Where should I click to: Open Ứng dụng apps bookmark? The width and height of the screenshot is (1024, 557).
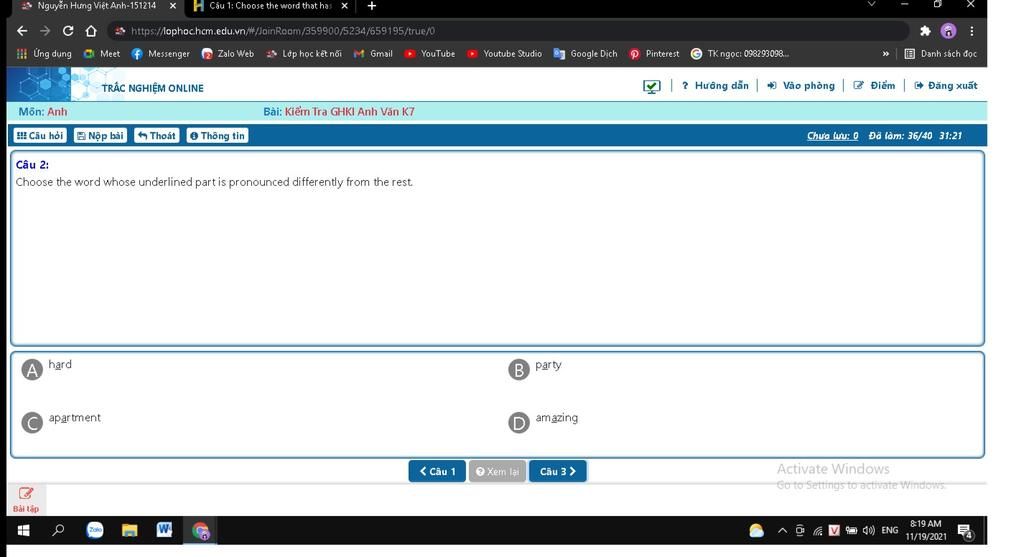coord(44,54)
